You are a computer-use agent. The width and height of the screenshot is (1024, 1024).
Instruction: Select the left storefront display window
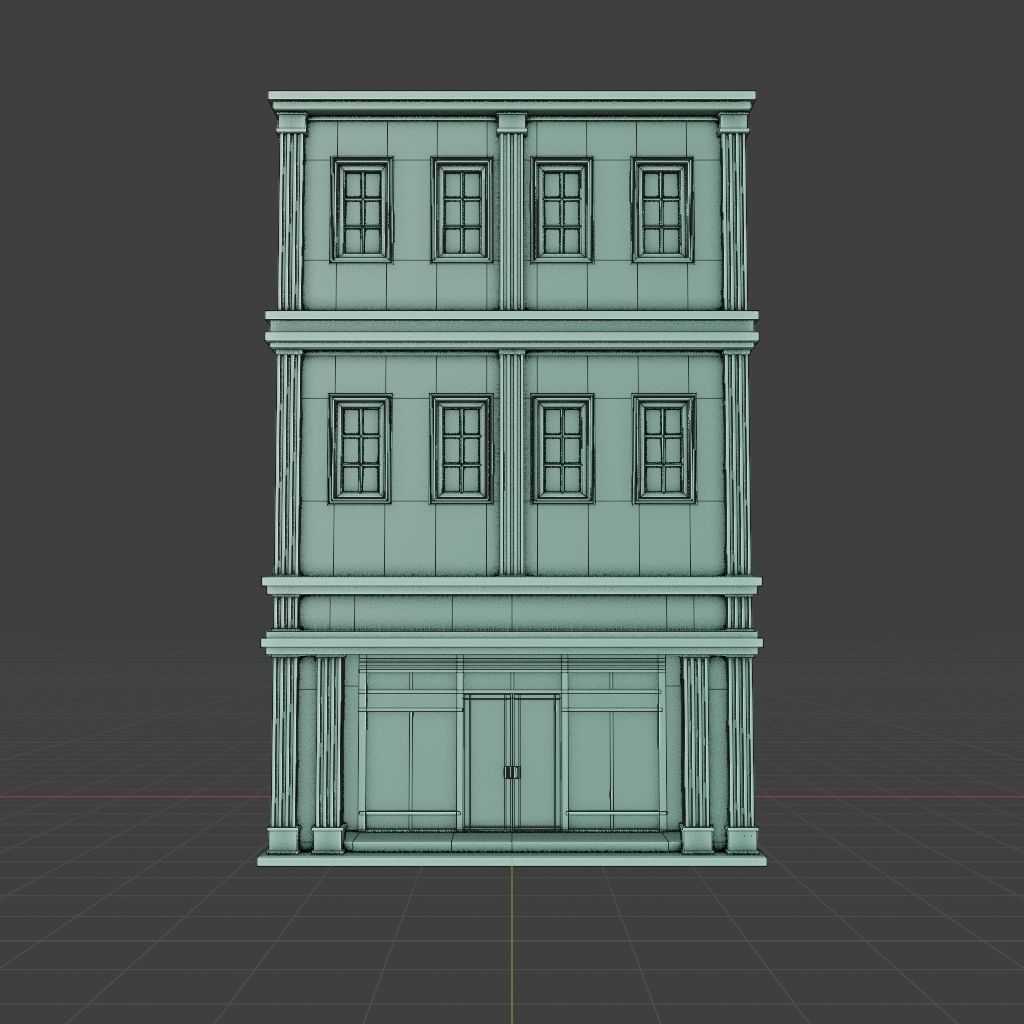(410, 761)
